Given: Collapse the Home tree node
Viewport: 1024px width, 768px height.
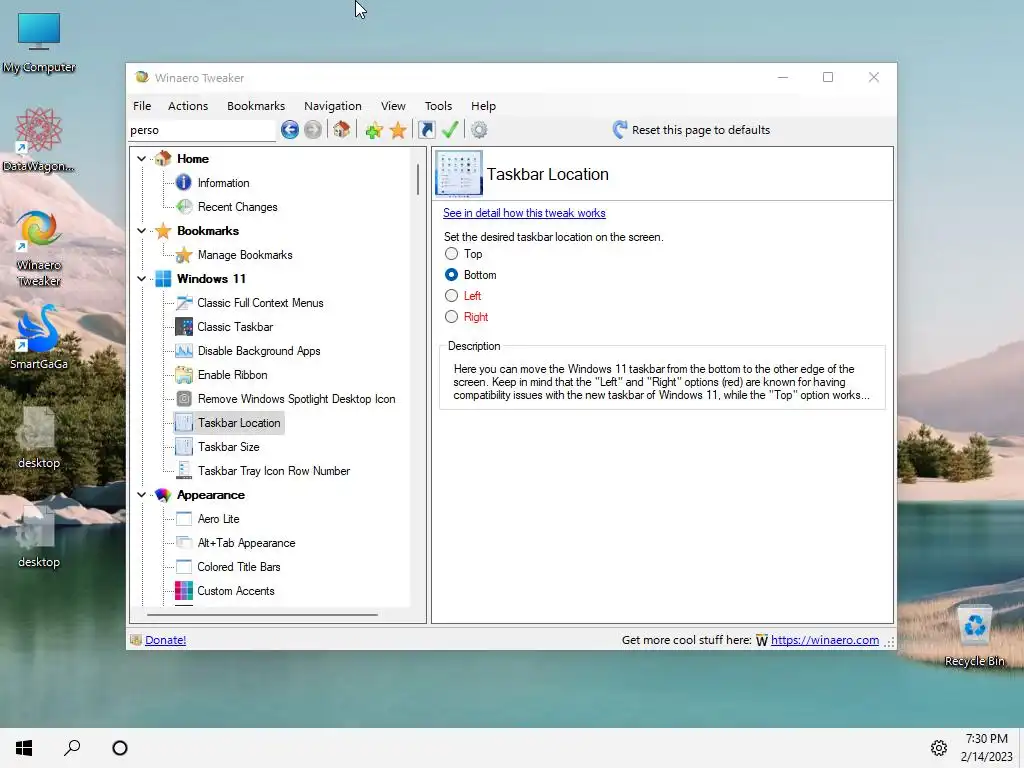Looking at the screenshot, I should coord(141,159).
